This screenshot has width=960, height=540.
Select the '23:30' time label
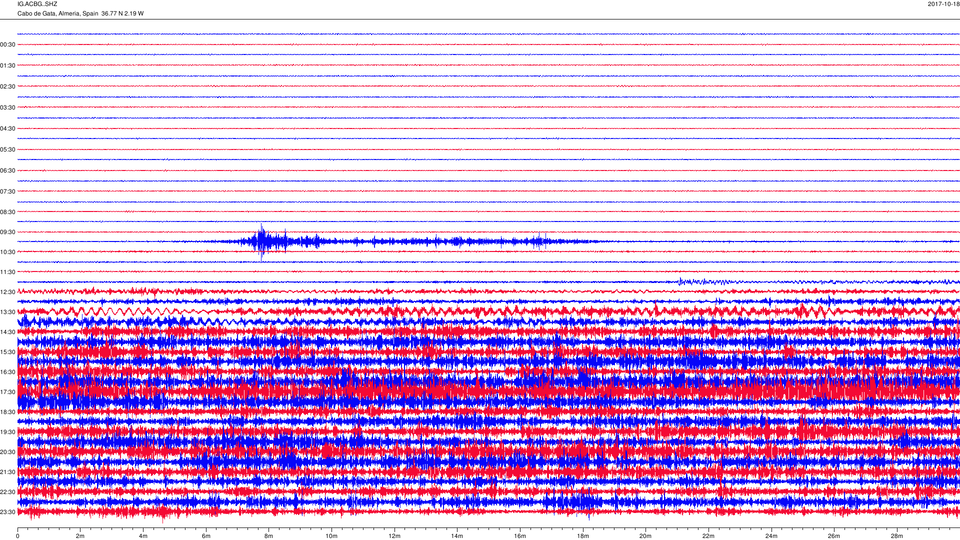coord(8,512)
